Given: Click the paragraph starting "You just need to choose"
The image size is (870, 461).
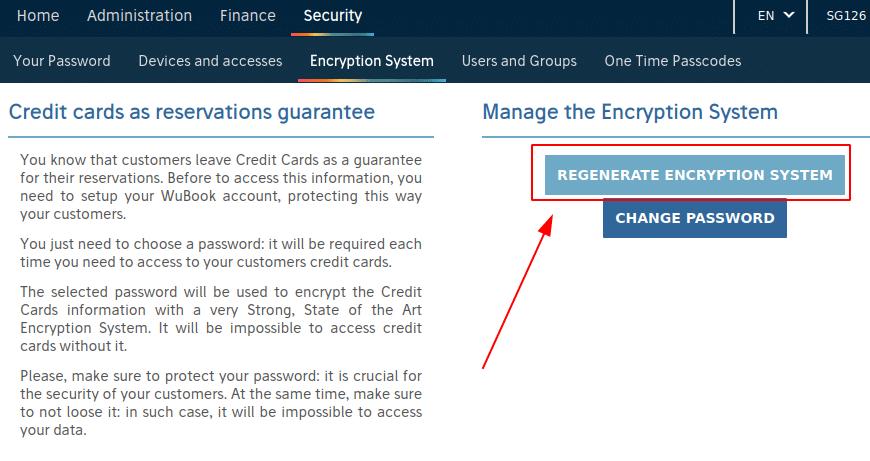Looking at the screenshot, I should point(221,253).
